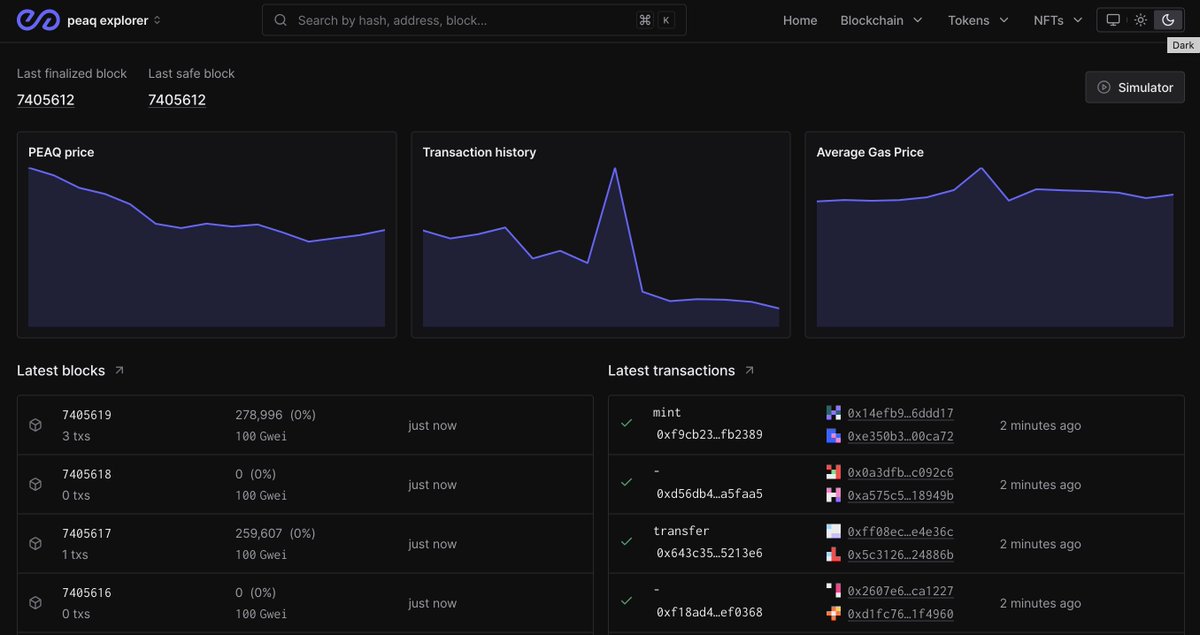The height and width of the screenshot is (635, 1200).
Task: Open block 7405618 from Latest blocks
Action: click(86, 473)
